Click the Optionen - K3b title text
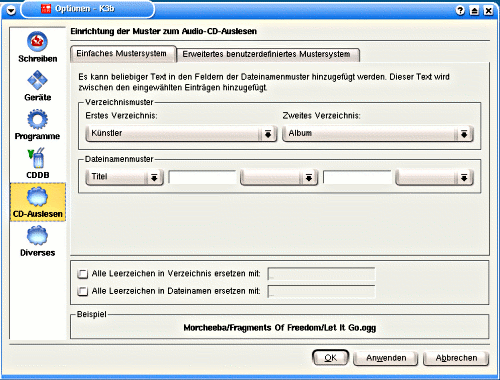 click(85, 9)
